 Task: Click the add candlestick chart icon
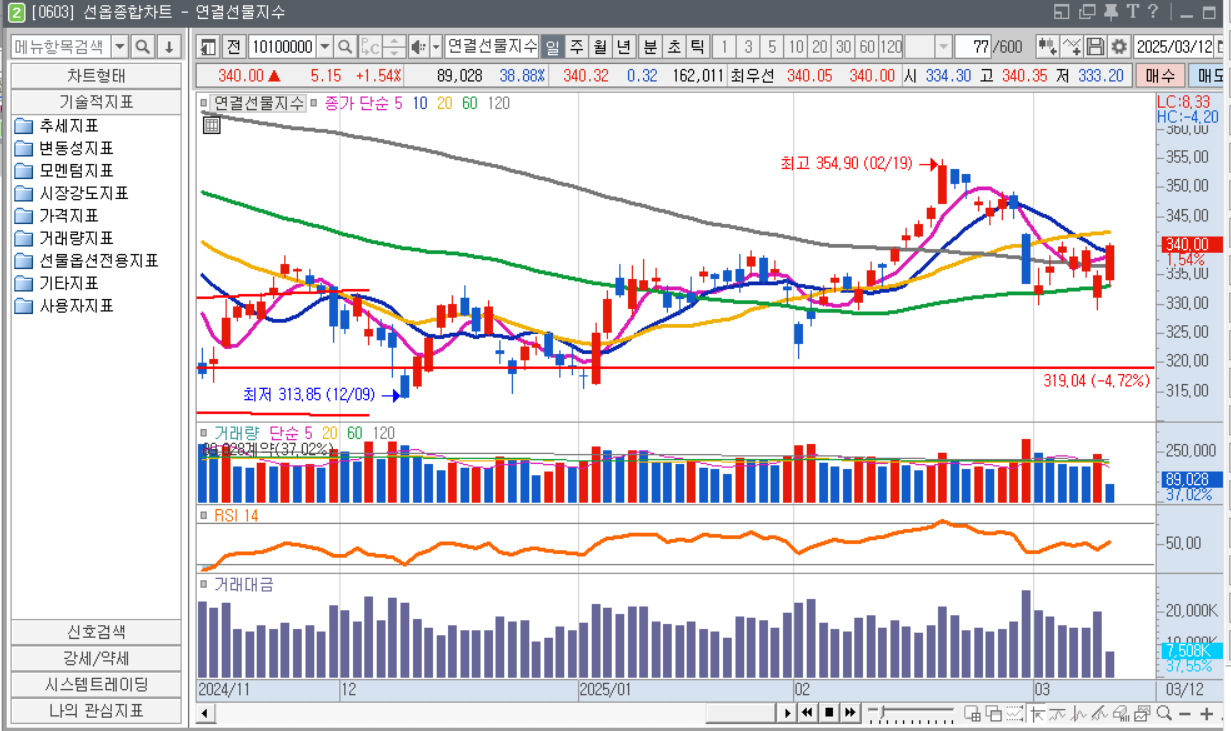pyautogui.click(x=1047, y=47)
